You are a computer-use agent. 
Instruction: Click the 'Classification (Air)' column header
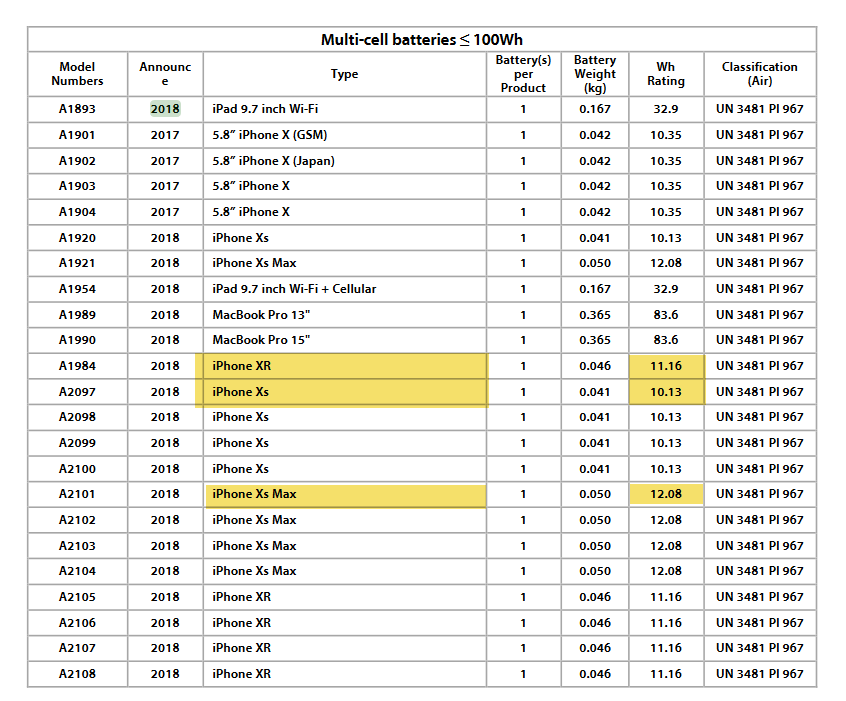(x=760, y=74)
